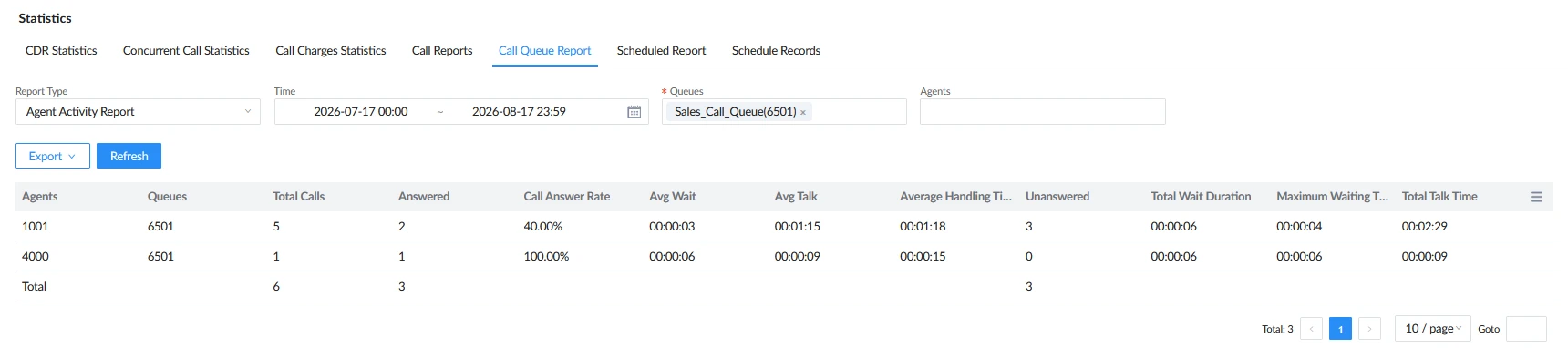Screen dimensions: 1568x348
Task: Click avg handling time 00:01:18
Action: (923, 227)
